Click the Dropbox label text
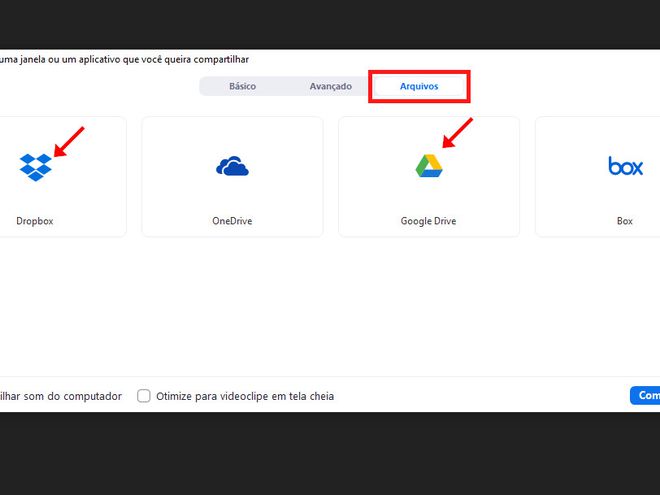Viewport: 660px width, 495px height. (35, 221)
